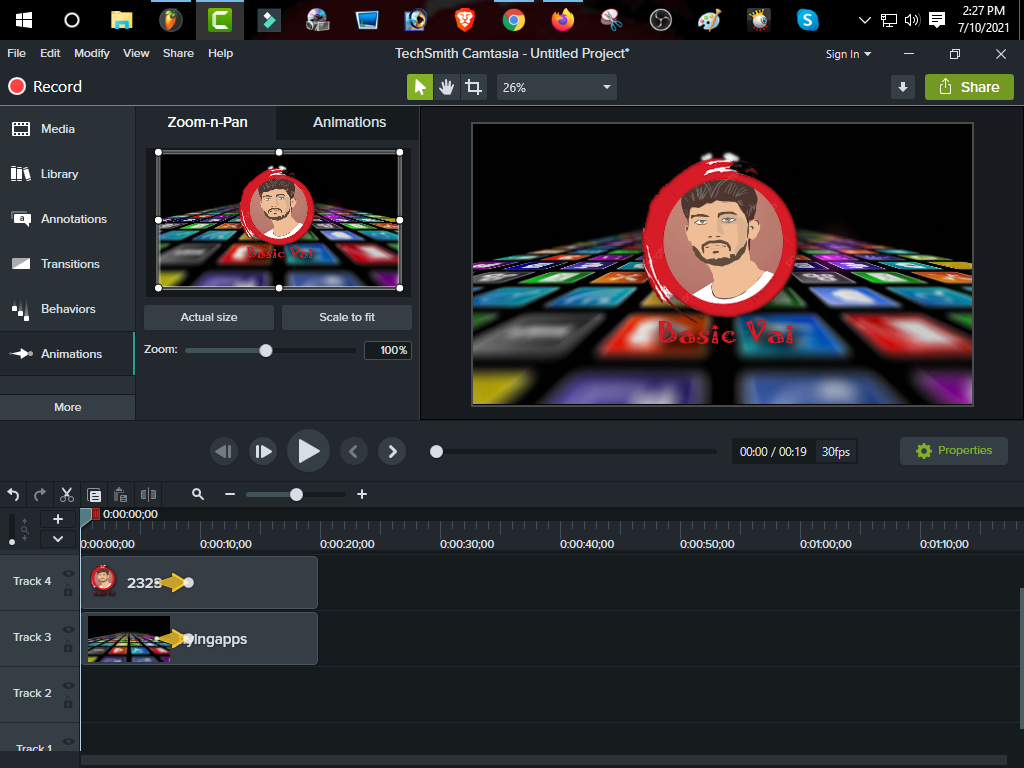
Task: Click the Actual size button
Action: point(209,317)
